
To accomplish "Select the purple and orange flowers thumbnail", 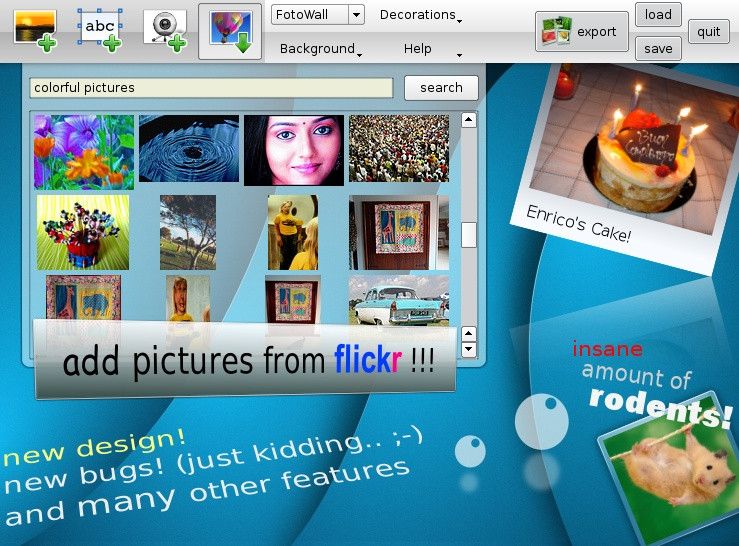I will [x=84, y=152].
